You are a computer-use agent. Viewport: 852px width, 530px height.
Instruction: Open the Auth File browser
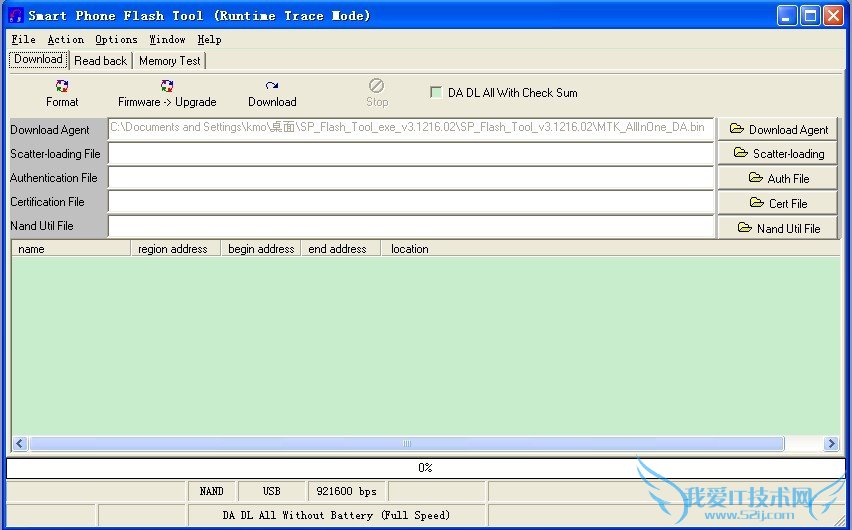pos(777,178)
